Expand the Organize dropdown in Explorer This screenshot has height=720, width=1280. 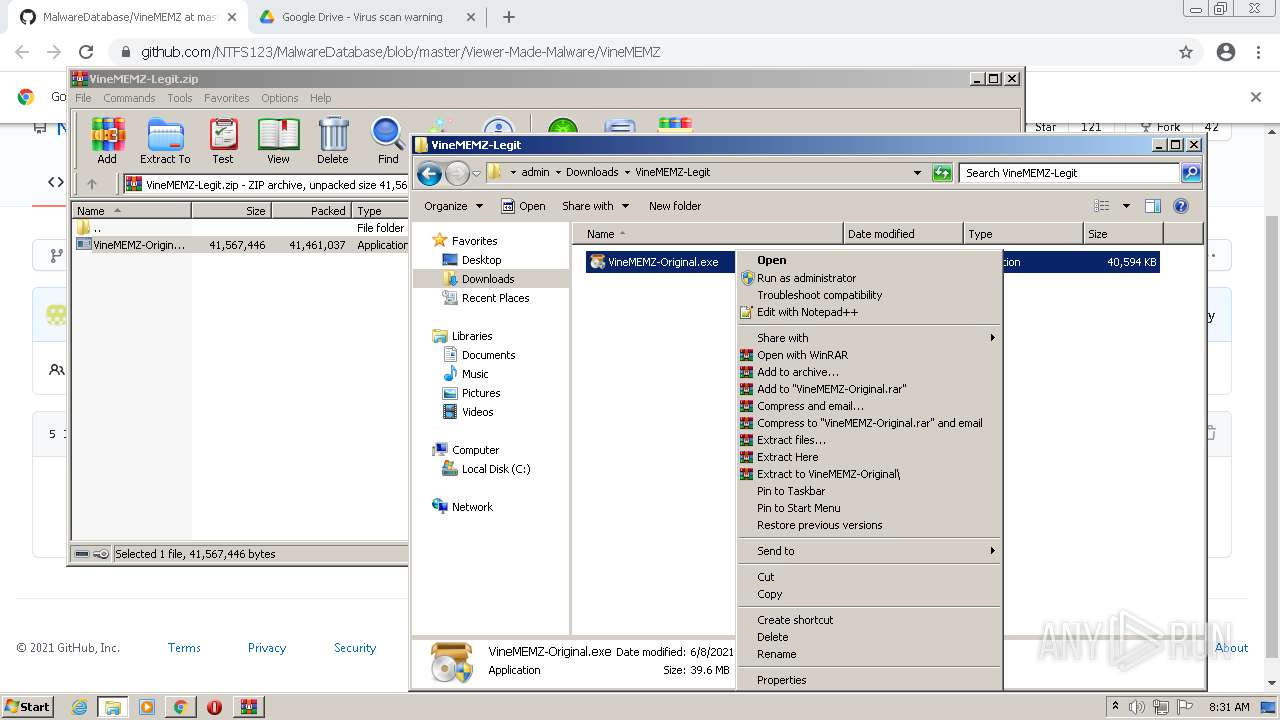453,206
